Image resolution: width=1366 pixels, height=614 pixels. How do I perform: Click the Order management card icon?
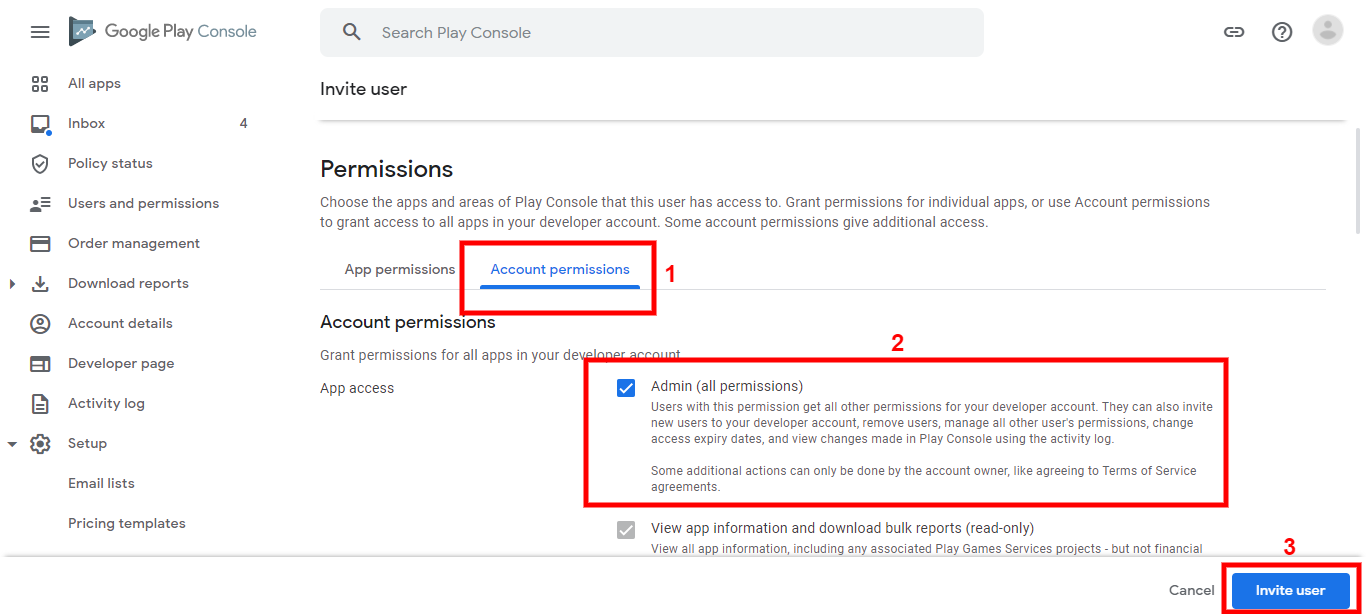pyautogui.click(x=40, y=244)
